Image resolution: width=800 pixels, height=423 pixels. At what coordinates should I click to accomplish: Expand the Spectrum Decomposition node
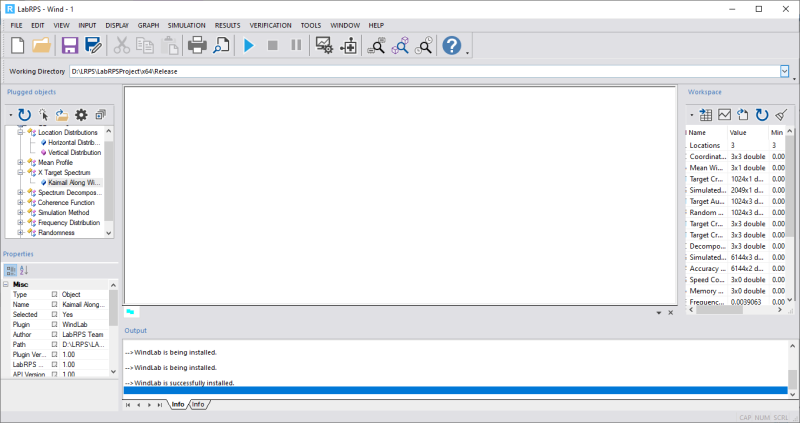click(x=21, y=192)
